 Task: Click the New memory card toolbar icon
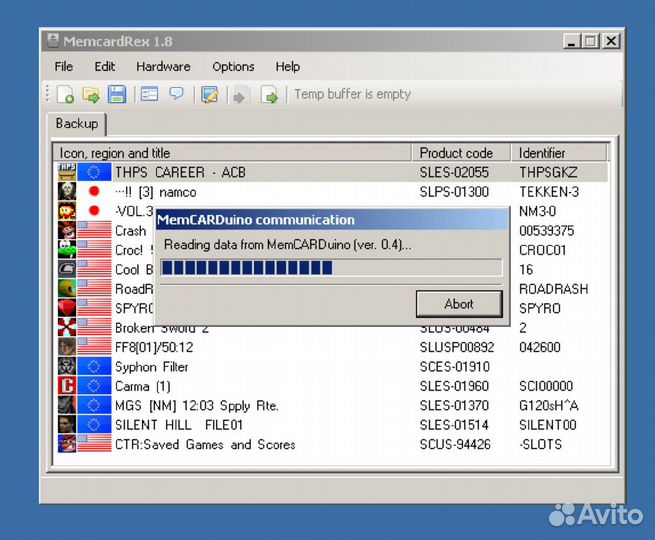(66, 94)
